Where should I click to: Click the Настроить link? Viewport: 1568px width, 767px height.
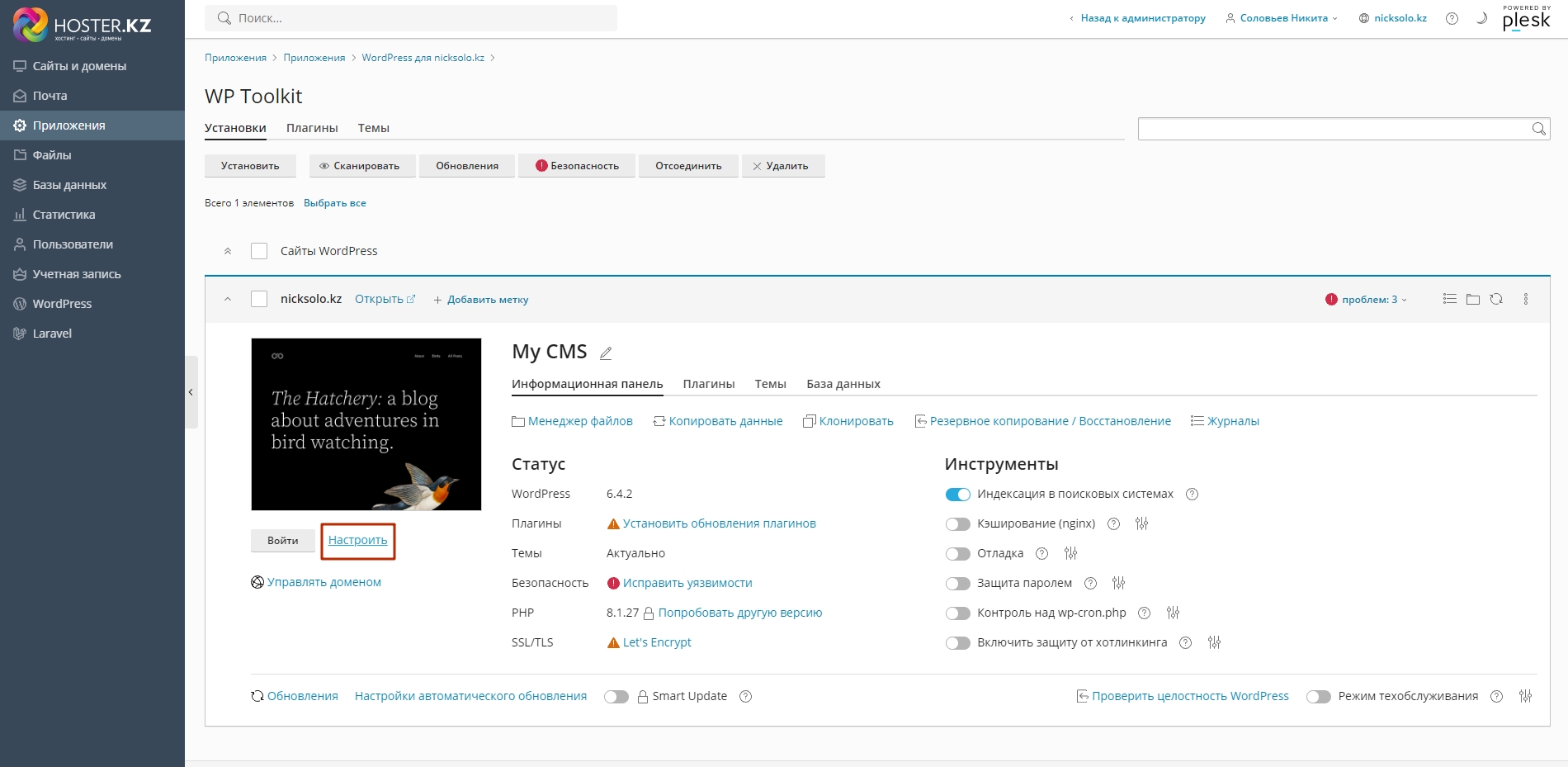click(358, 541)
